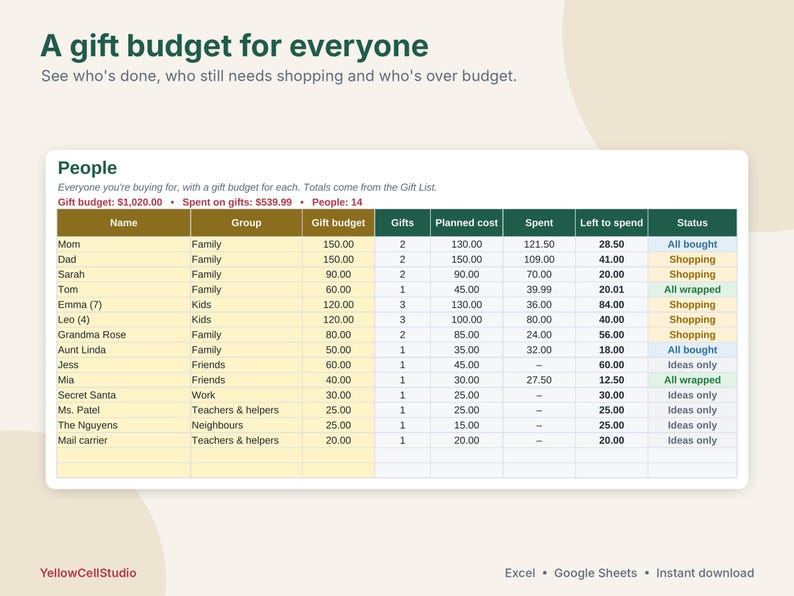794x596 pixels.
Task: Click Emma's Left to spend 84.00
Action: [x=611, y=305]
